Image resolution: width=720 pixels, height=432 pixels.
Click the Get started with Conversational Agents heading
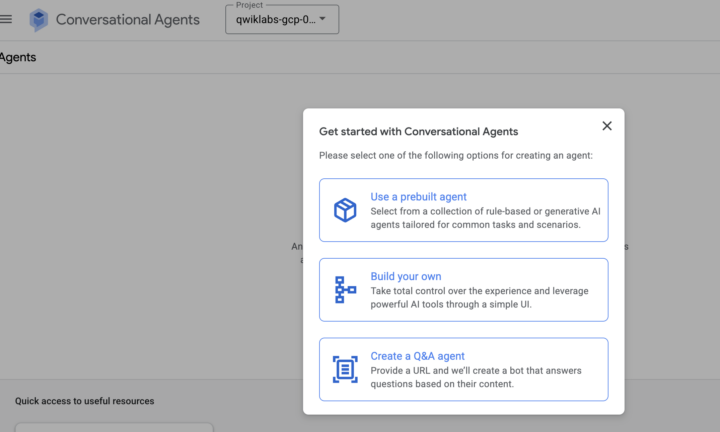(x=419, y=131)
